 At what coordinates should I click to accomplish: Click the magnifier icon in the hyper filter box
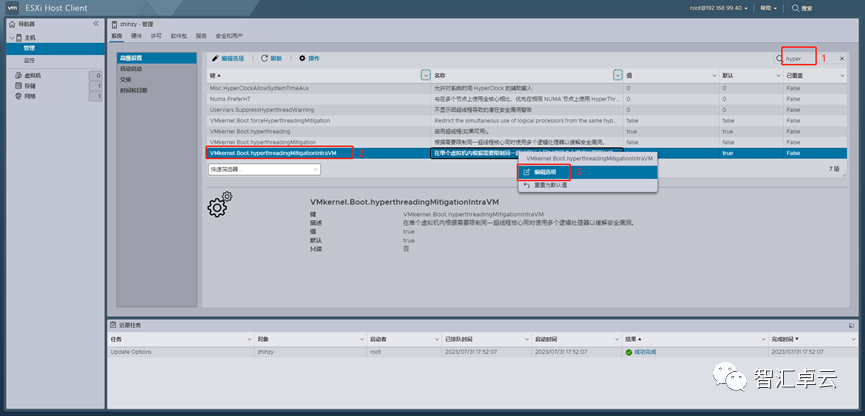click(781, 58)
